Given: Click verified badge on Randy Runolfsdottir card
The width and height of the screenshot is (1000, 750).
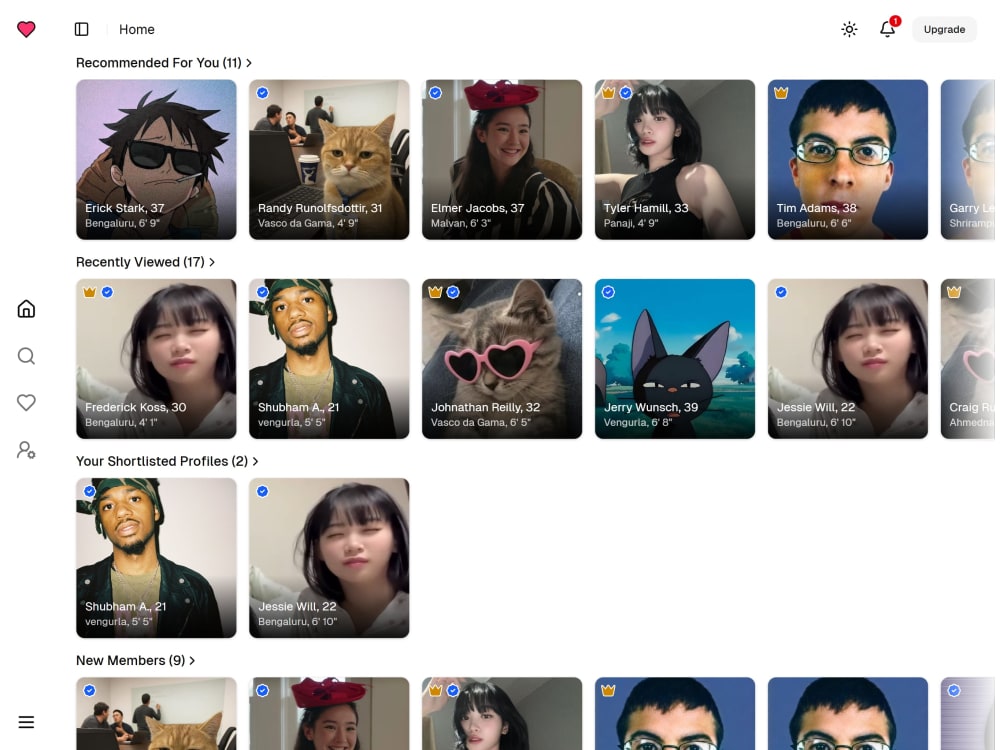Looking at the screenshot, I should [x=263, y=93].
